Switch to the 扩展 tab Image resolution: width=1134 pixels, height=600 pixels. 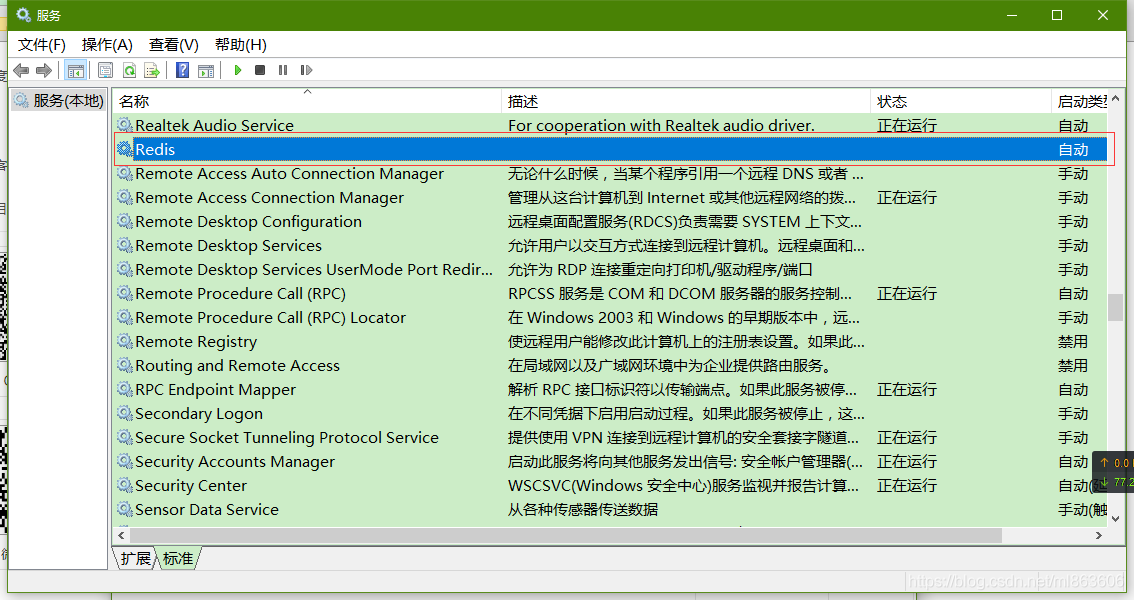(x=136, y=559)
